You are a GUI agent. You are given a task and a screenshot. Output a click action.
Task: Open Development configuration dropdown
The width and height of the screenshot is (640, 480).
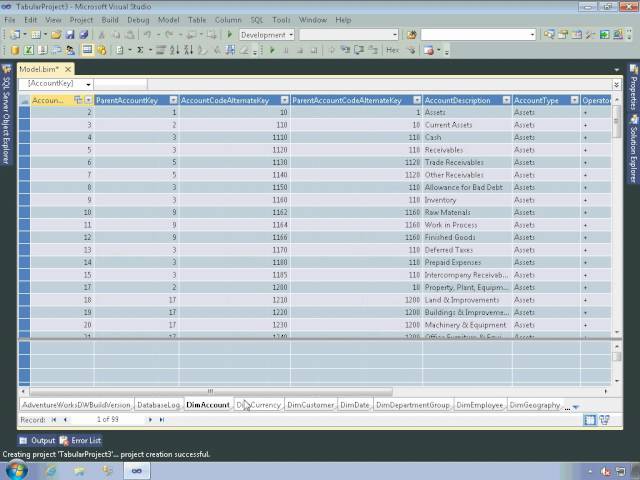pos(291,35)
